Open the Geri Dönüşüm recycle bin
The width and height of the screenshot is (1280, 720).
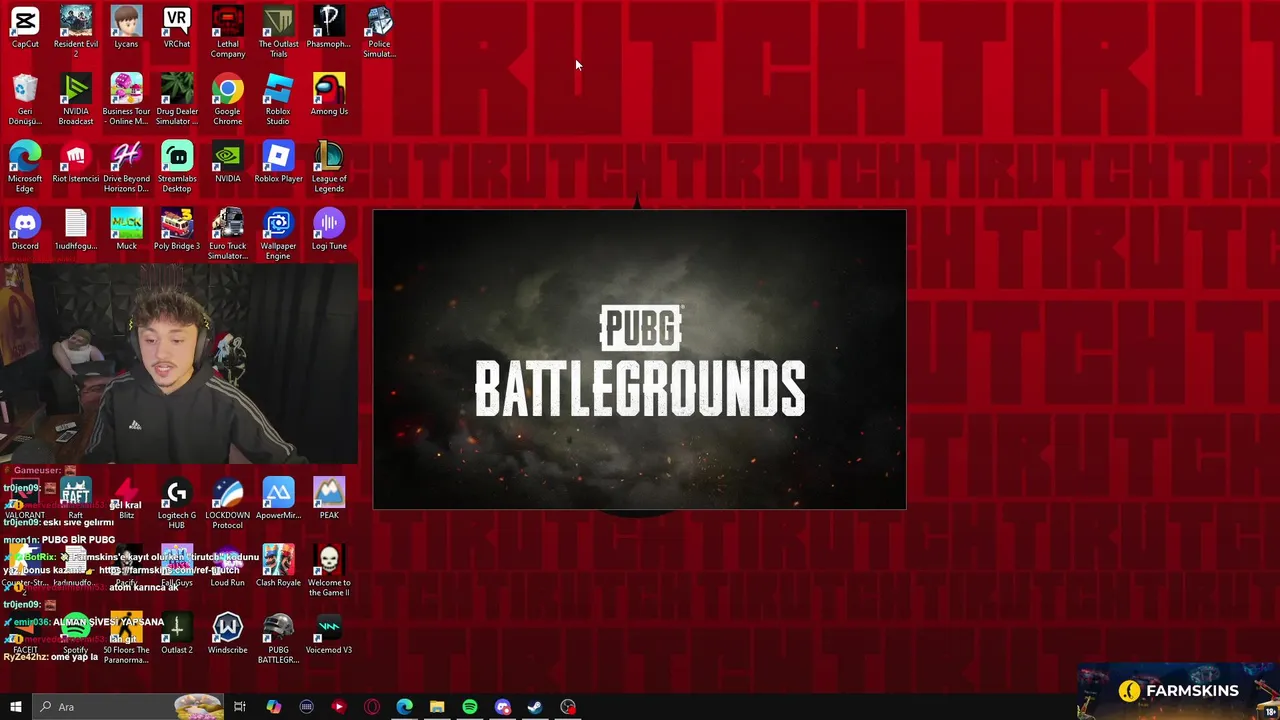(x=25, y=99)
